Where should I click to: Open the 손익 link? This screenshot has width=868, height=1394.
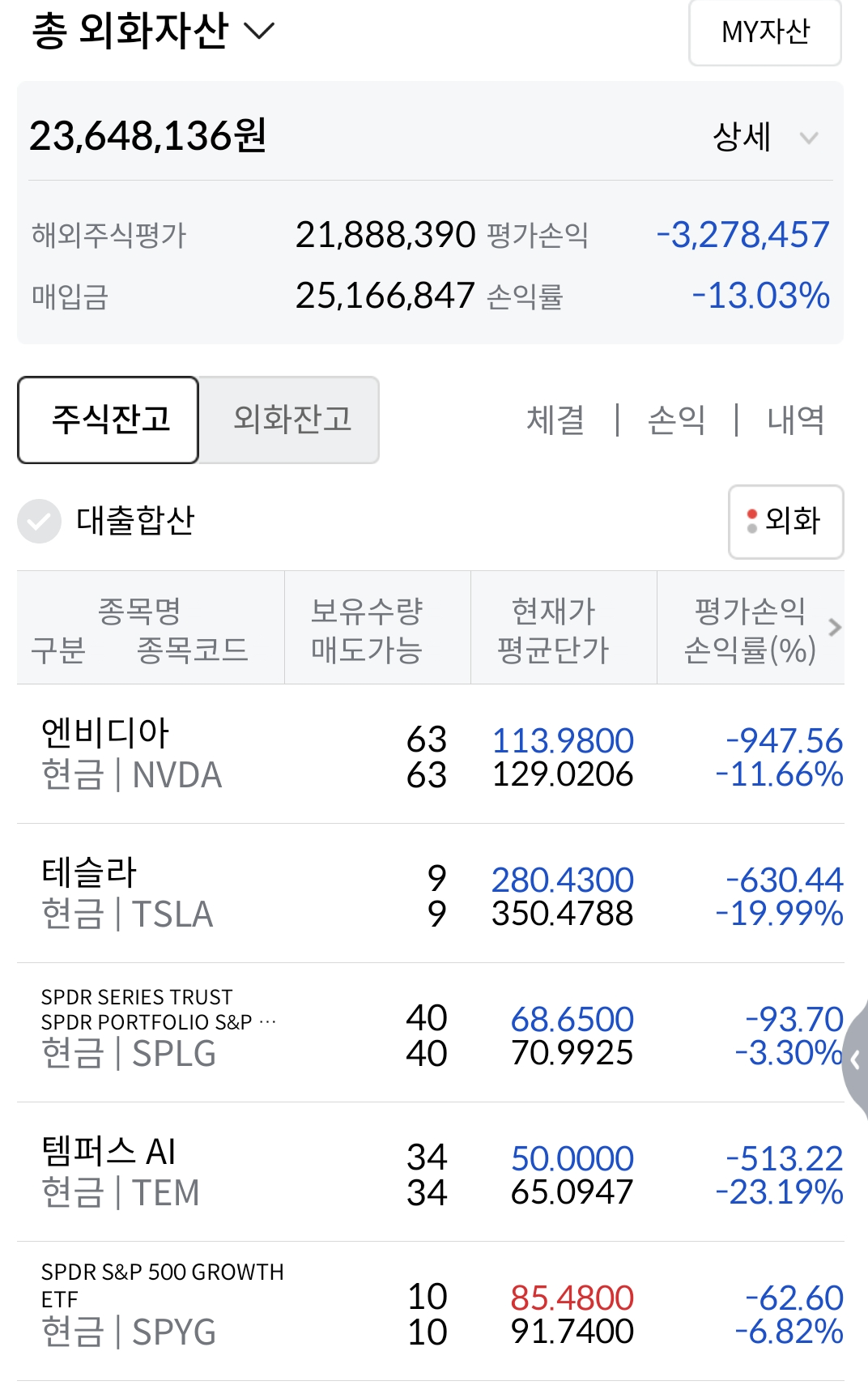(x=677, y=420)
